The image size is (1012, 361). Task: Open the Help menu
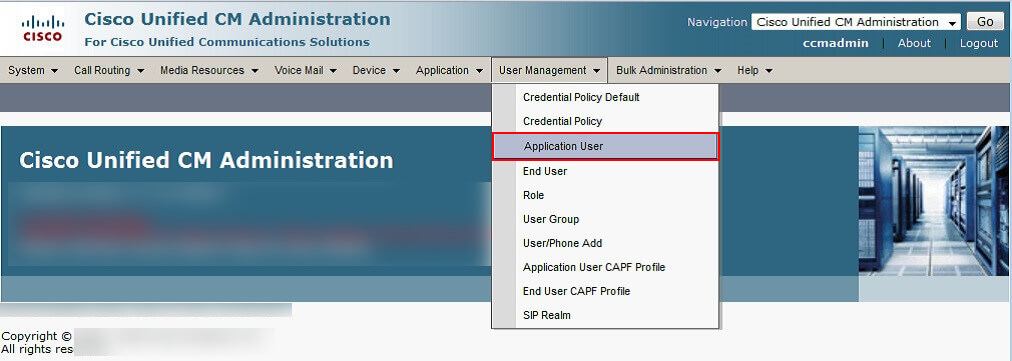[754, 70]
